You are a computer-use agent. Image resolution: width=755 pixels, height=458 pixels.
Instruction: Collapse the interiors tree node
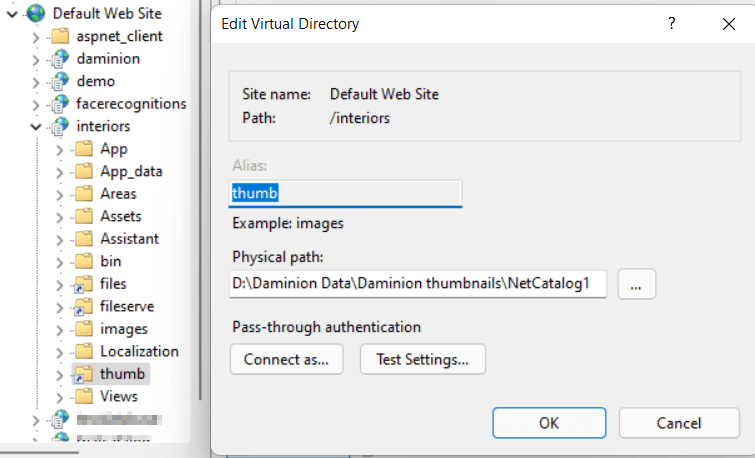point(36,127)
